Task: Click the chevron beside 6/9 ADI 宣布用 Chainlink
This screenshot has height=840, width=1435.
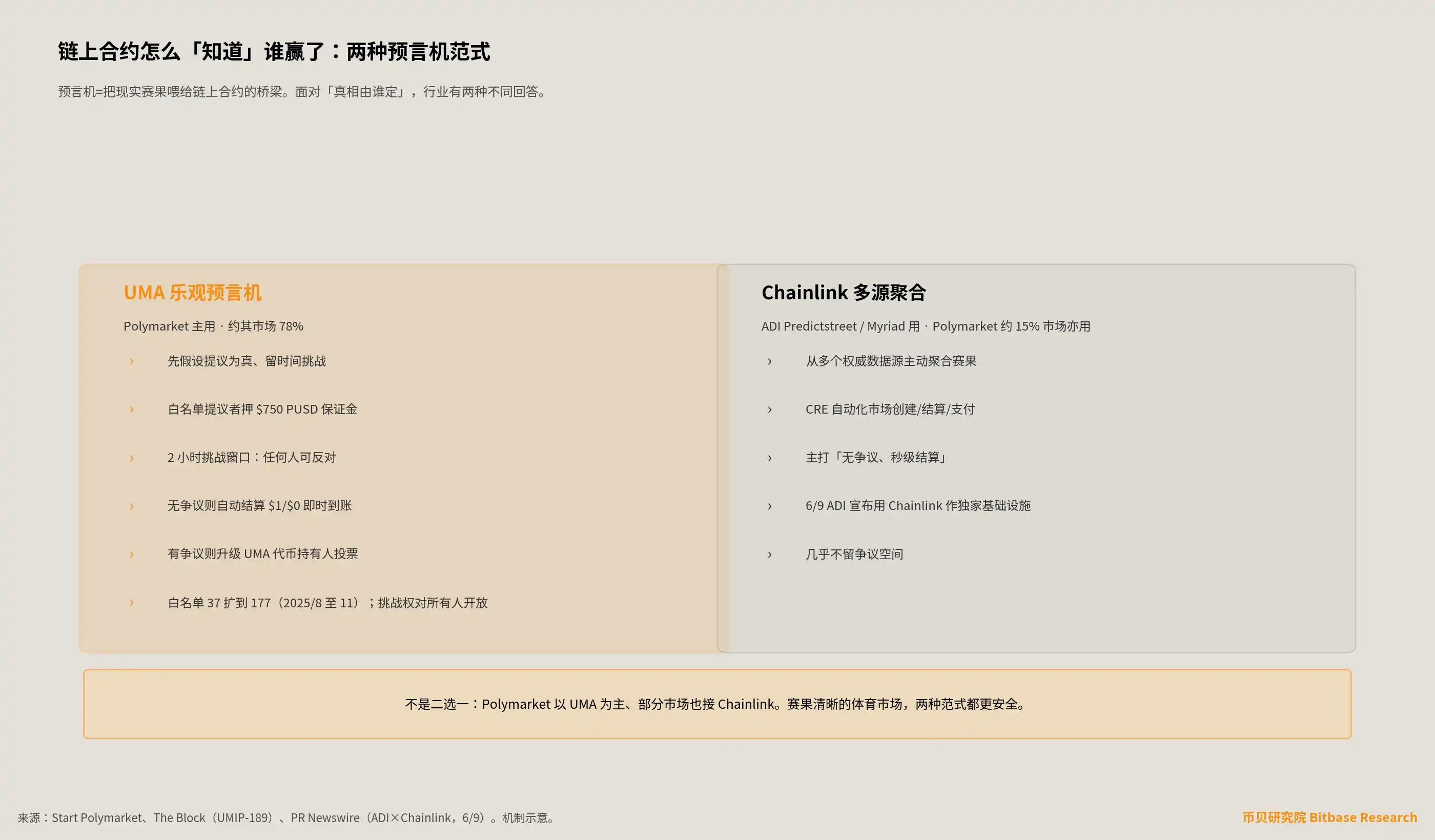Action: point(770,506)
